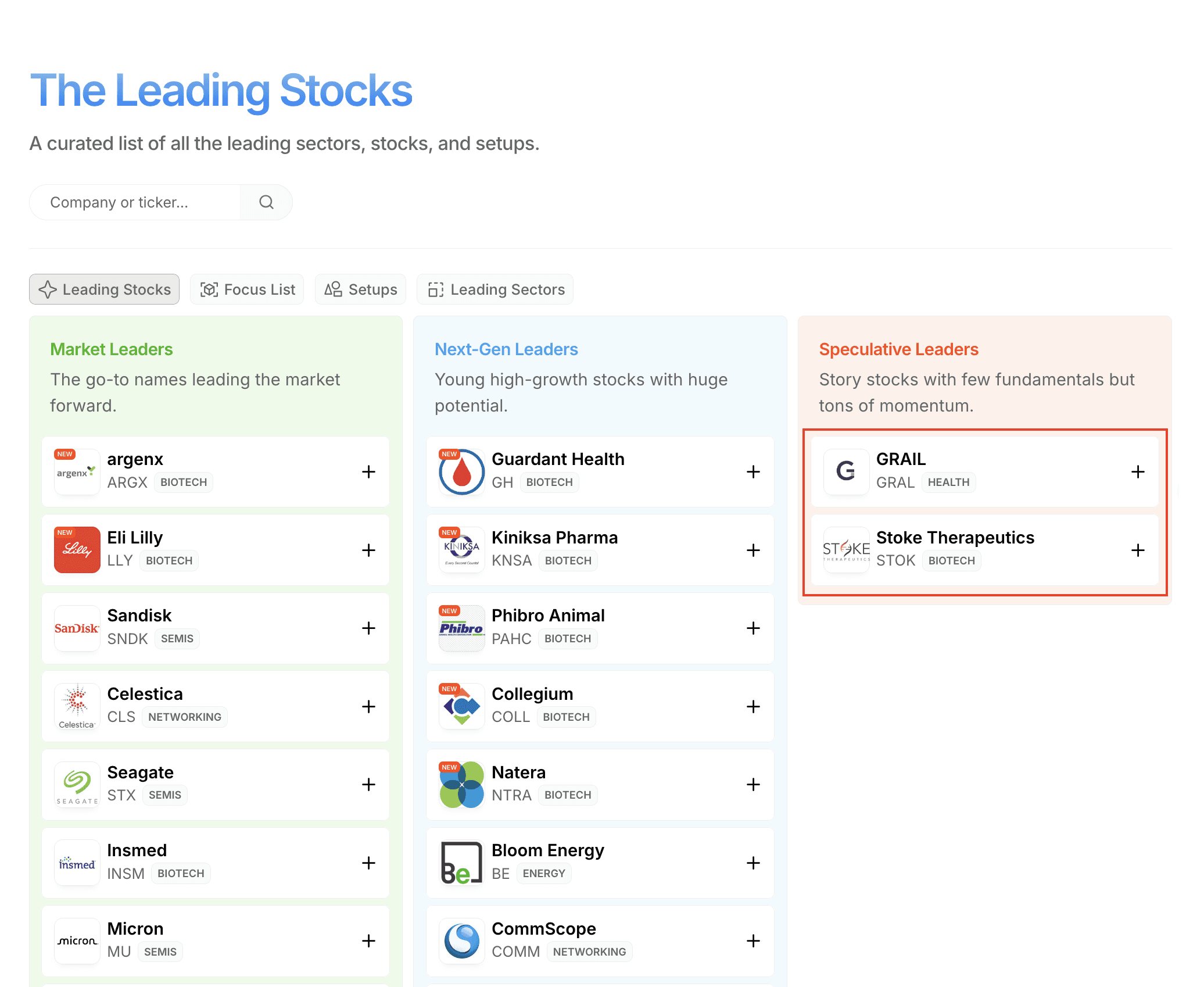
Task: Select the BIOTECH tag on Insmed
Action: [x=181, y=873]
